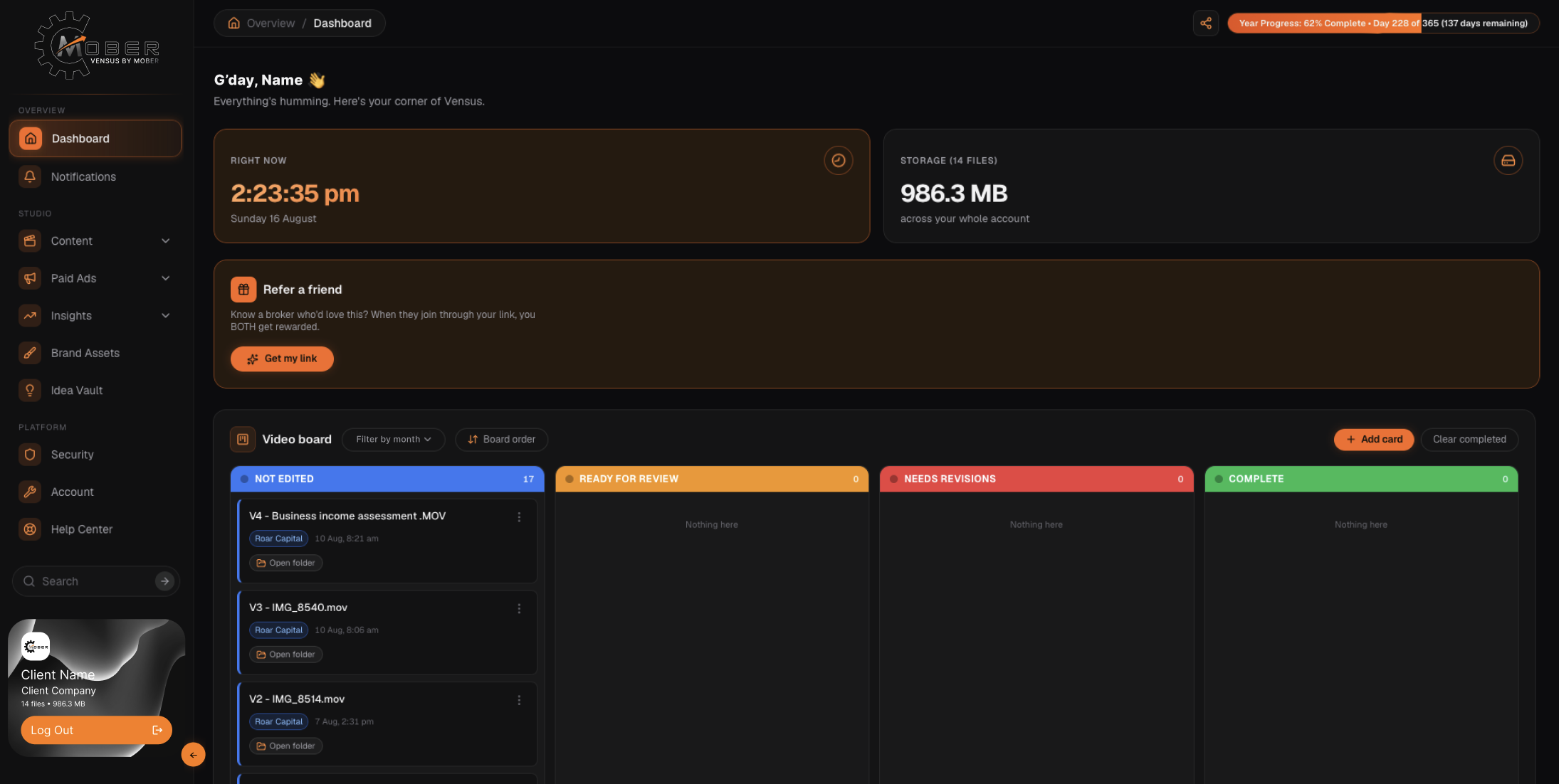This screenshot has height=784, width=1559.
Task: Click the Paid Ads megaphone icon
Action: (30, 278)
